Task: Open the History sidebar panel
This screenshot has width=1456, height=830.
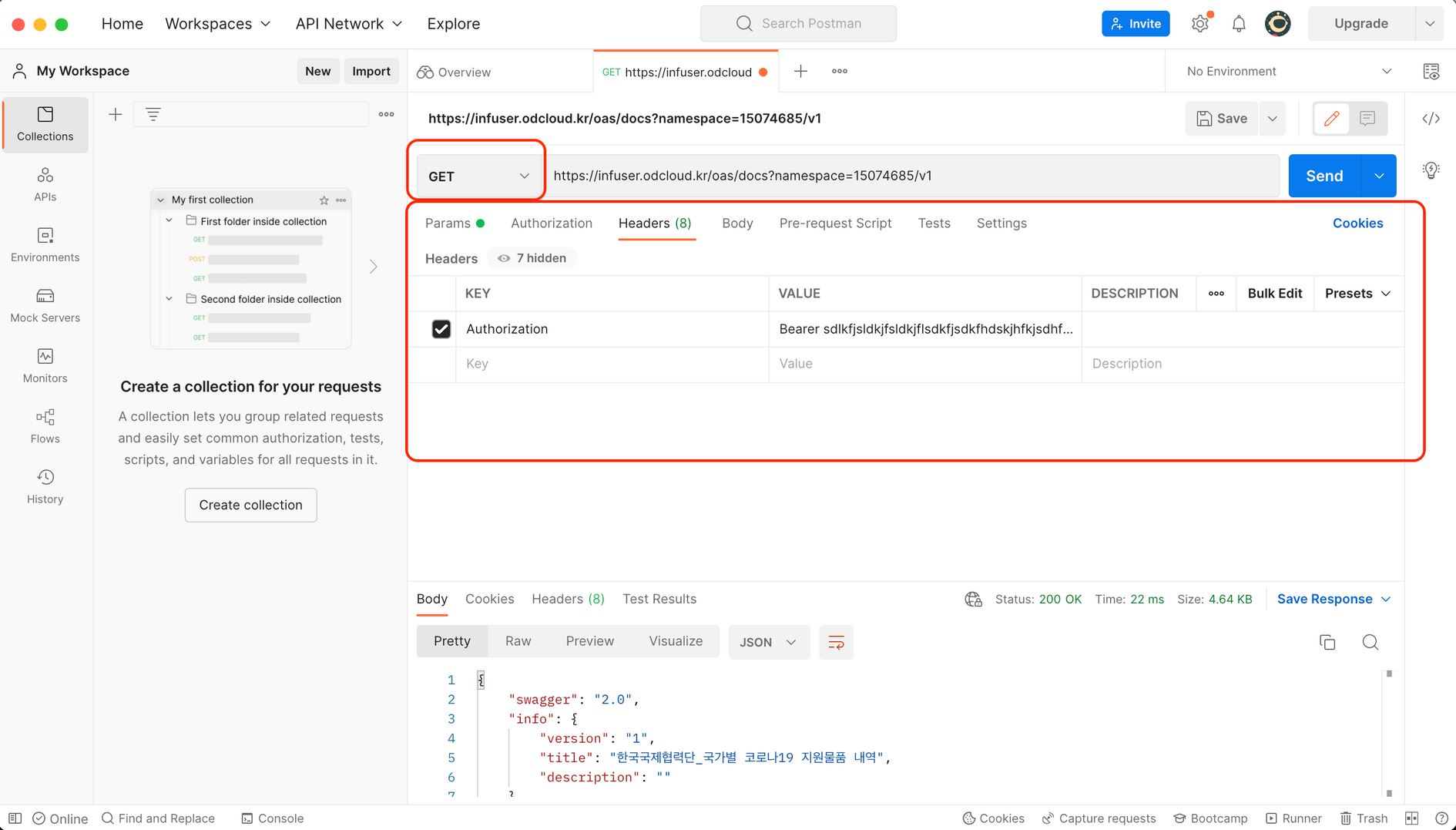Action: coord(45,487)
